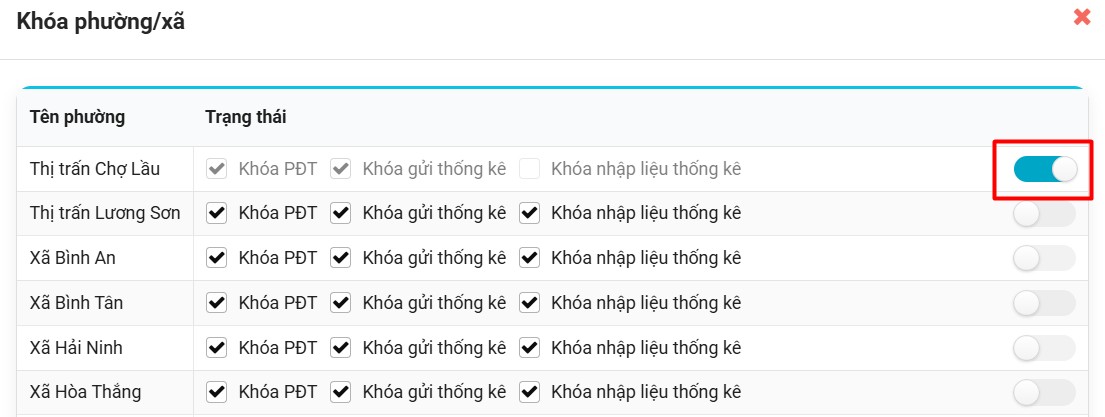Turn off the Thị trấn Chợ Lầu switch
The image size is (1105, 417).
tap(1044, 169)
